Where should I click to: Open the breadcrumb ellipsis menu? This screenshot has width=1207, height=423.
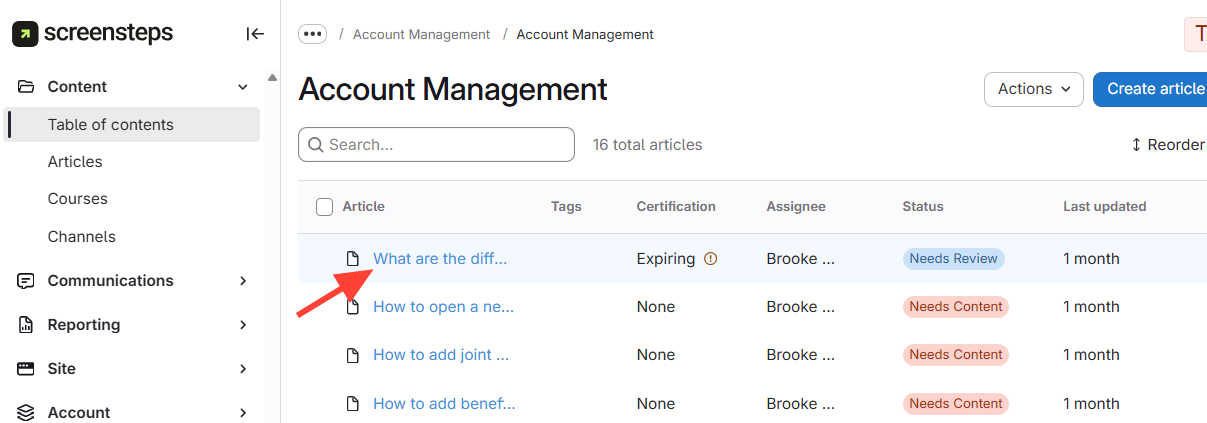point(313,34)
